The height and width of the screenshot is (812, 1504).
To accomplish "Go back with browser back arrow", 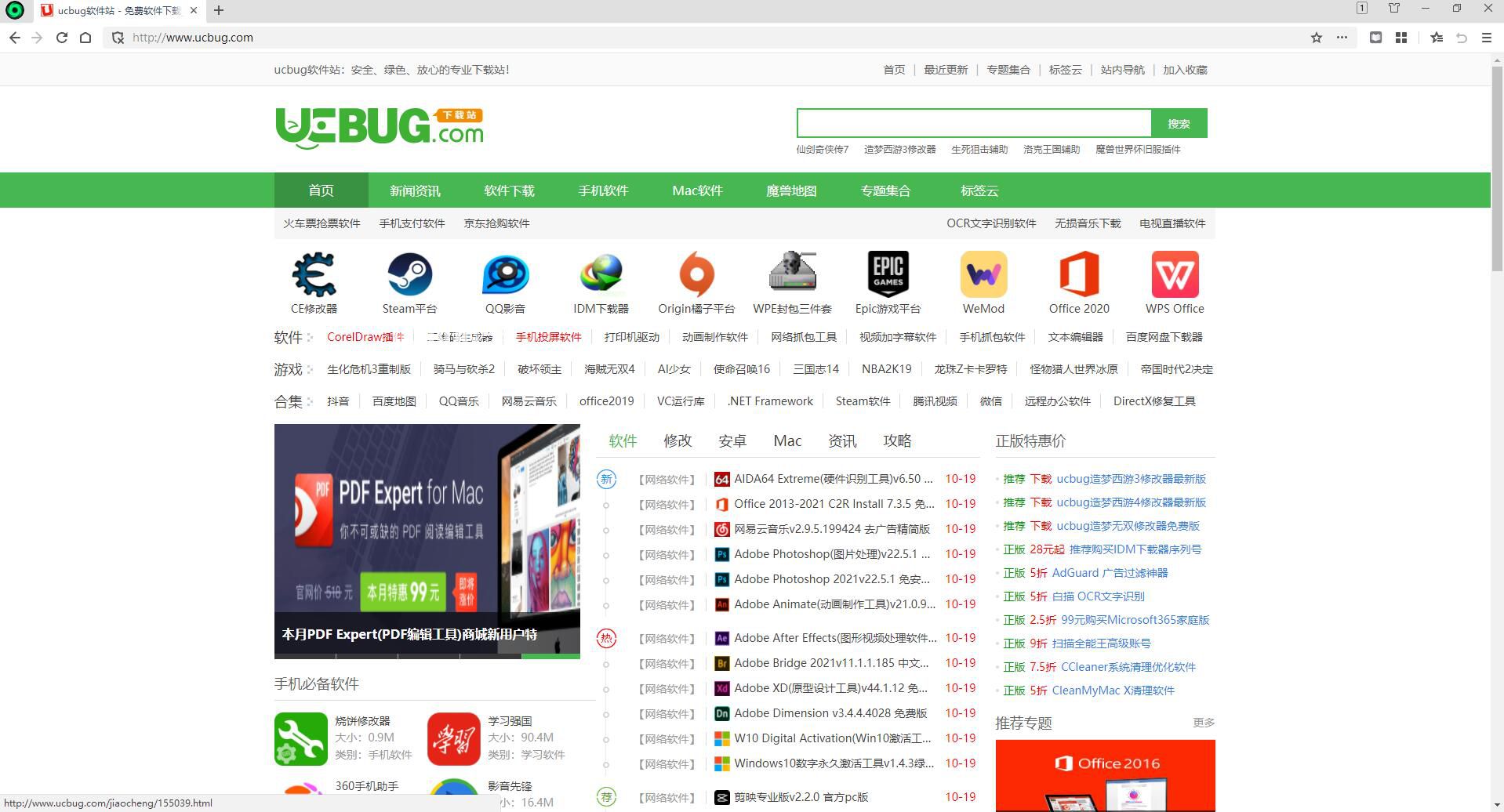I will pos(14,38).
